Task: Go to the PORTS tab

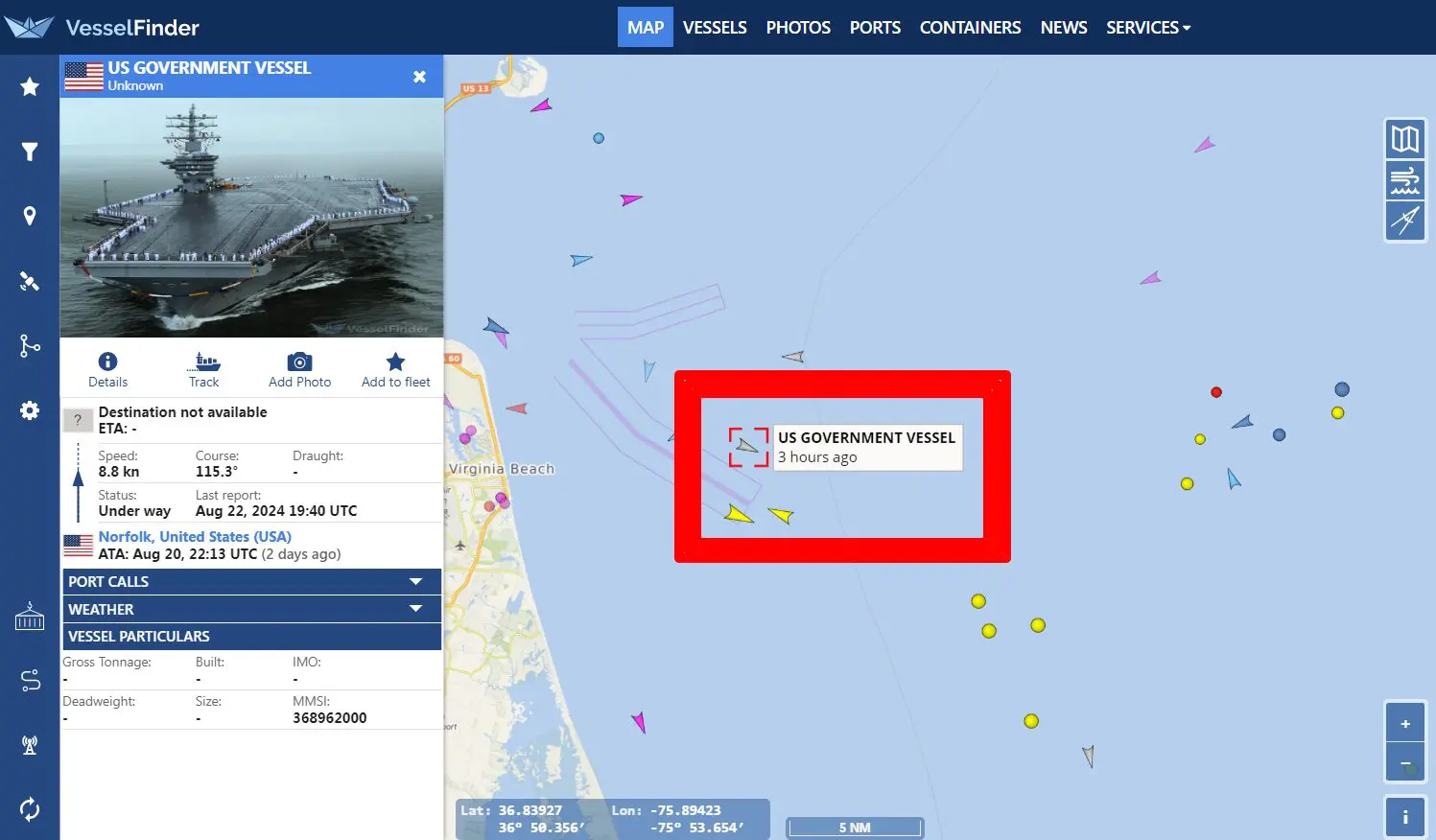Action: 875,28
